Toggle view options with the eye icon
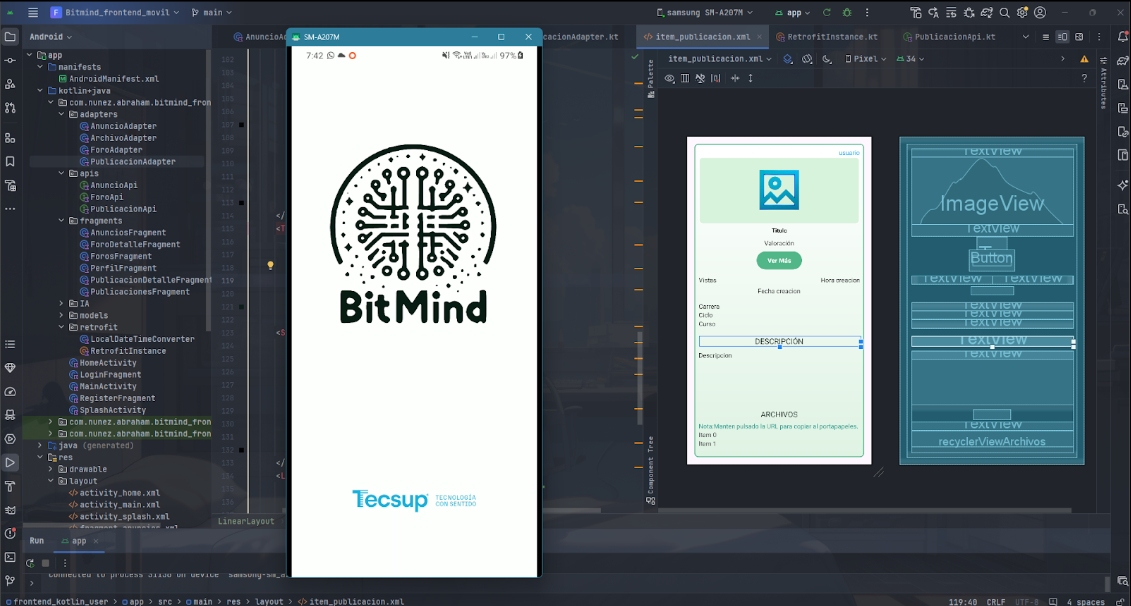 coord(669,77)
